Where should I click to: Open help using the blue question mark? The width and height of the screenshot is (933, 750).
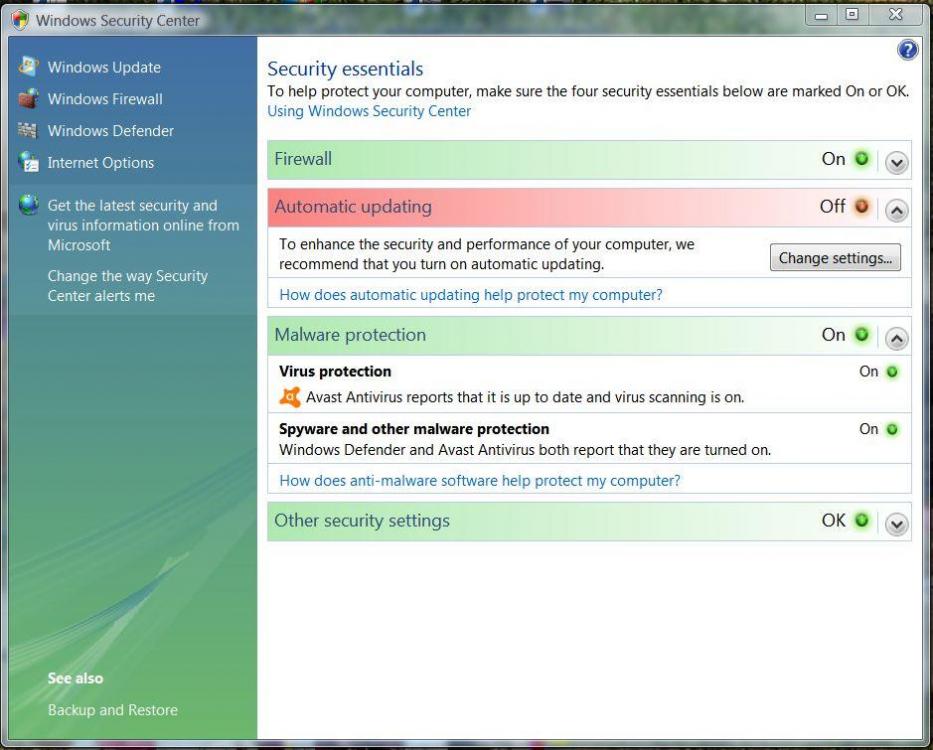[x=907, y=50]
